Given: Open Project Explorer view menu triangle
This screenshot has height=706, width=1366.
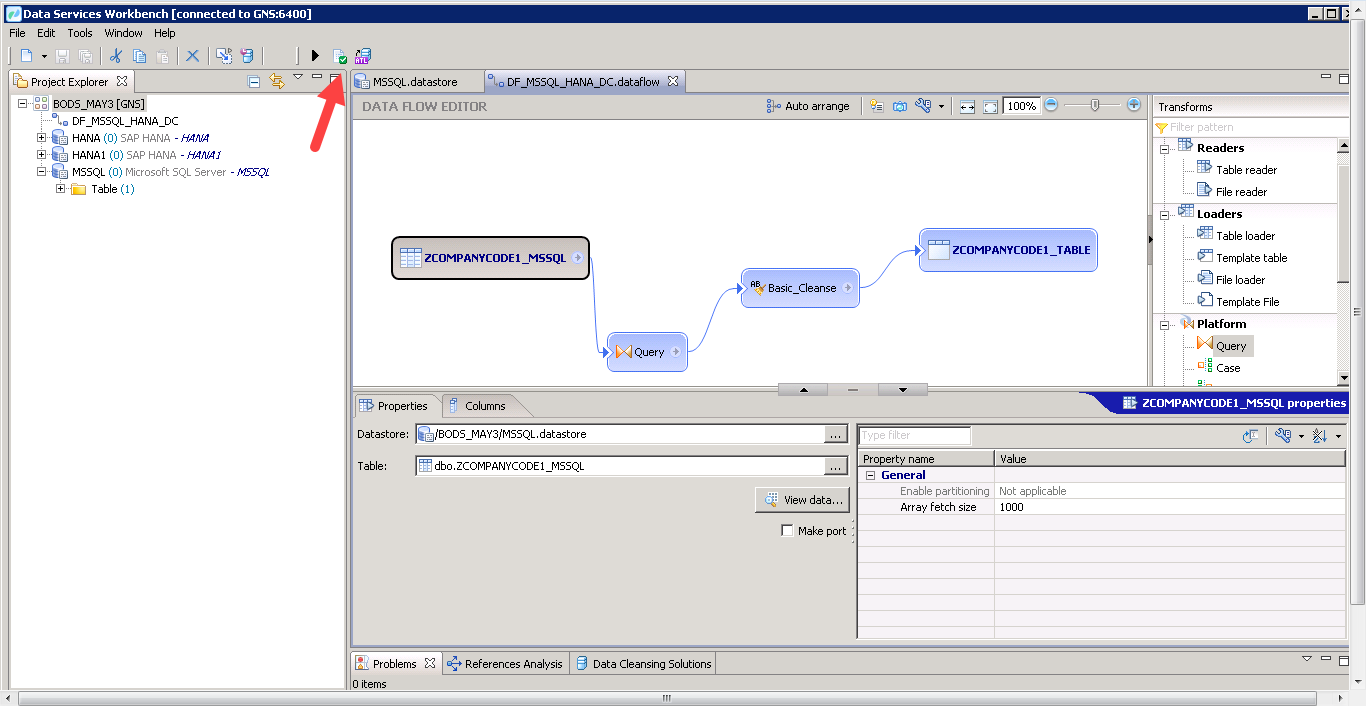Looking at the screenshot, I should pyautogui.click(x=298, y=77).
